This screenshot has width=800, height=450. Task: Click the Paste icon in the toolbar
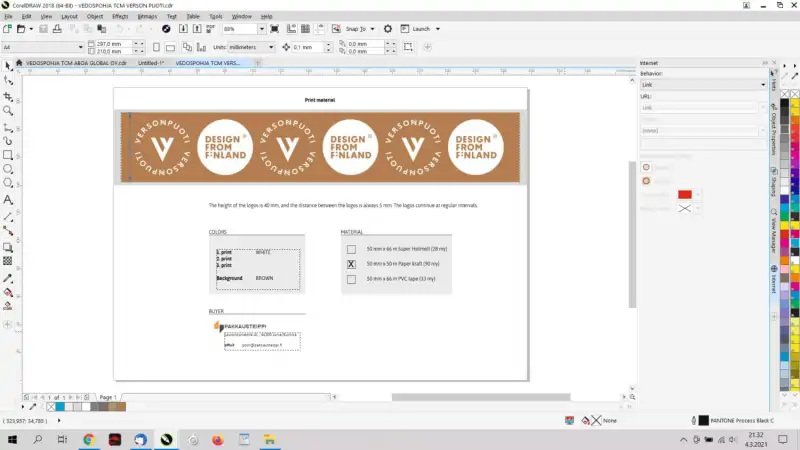click(102, 29)
